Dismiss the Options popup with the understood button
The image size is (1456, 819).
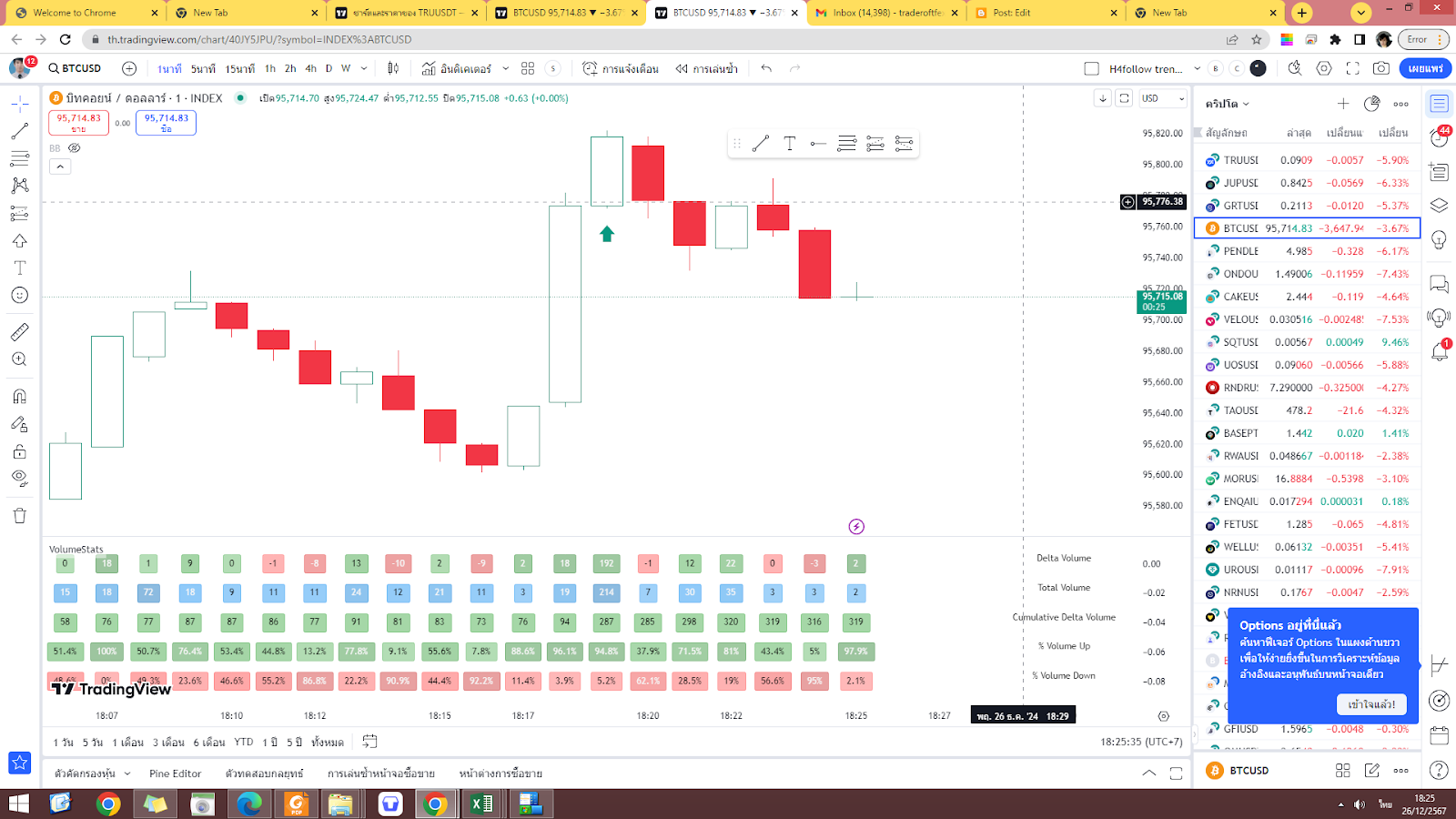[x=1371, y=704]
